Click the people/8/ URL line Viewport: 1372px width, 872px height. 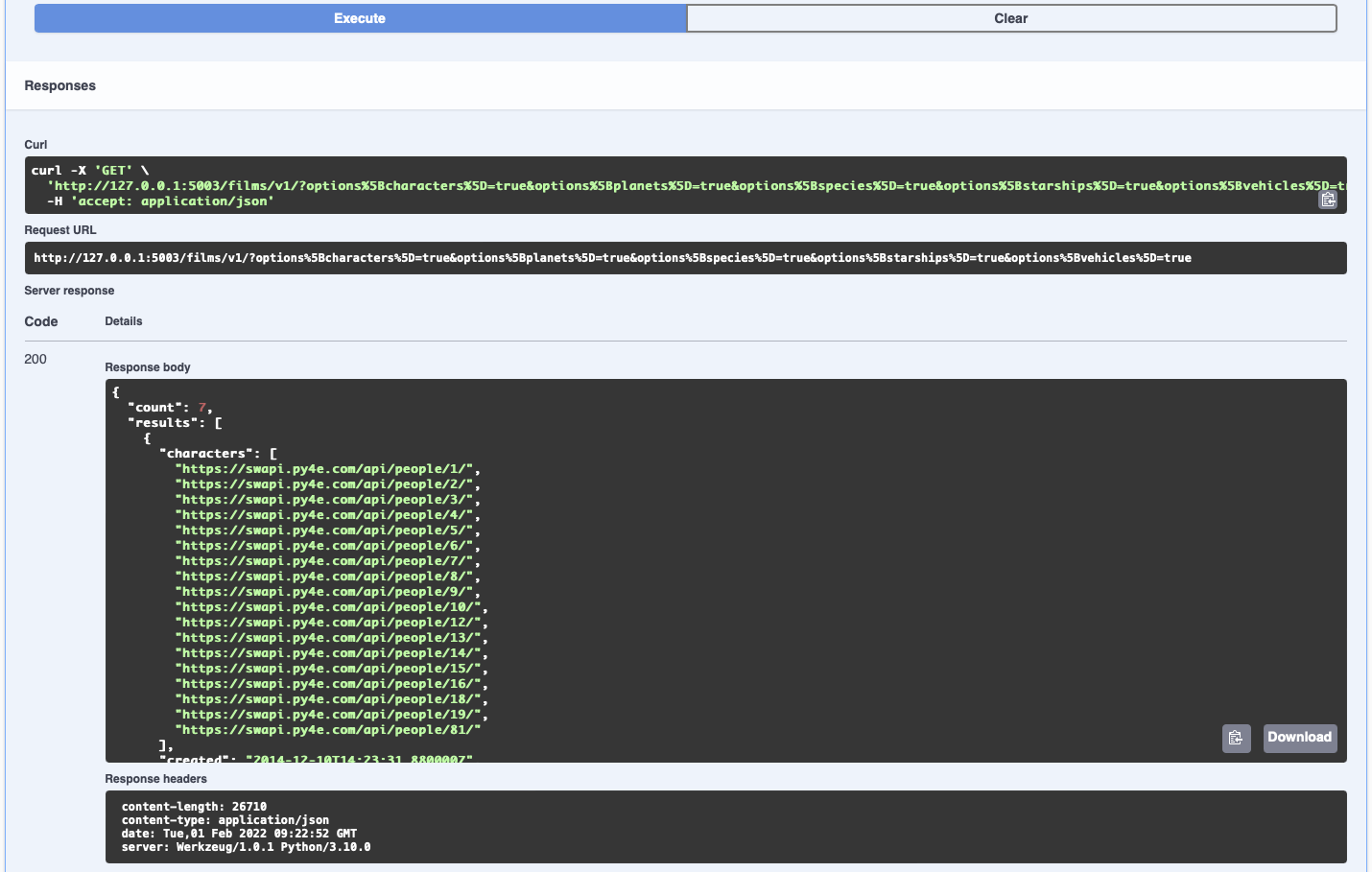coord(327,577)
